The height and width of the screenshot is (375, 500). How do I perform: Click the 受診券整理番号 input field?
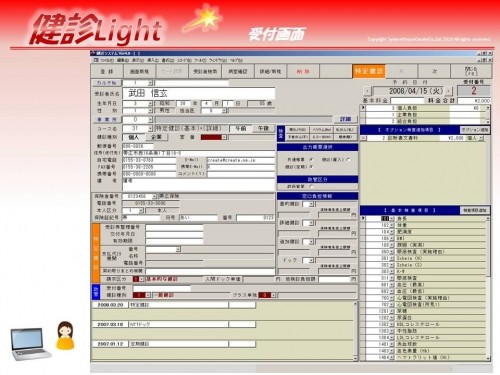174,227
